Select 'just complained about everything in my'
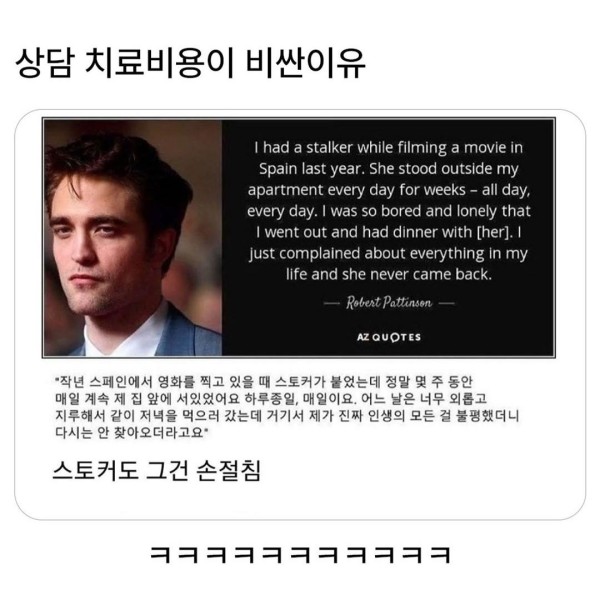This screenshot has width=600, height=600. pos(389,253)
